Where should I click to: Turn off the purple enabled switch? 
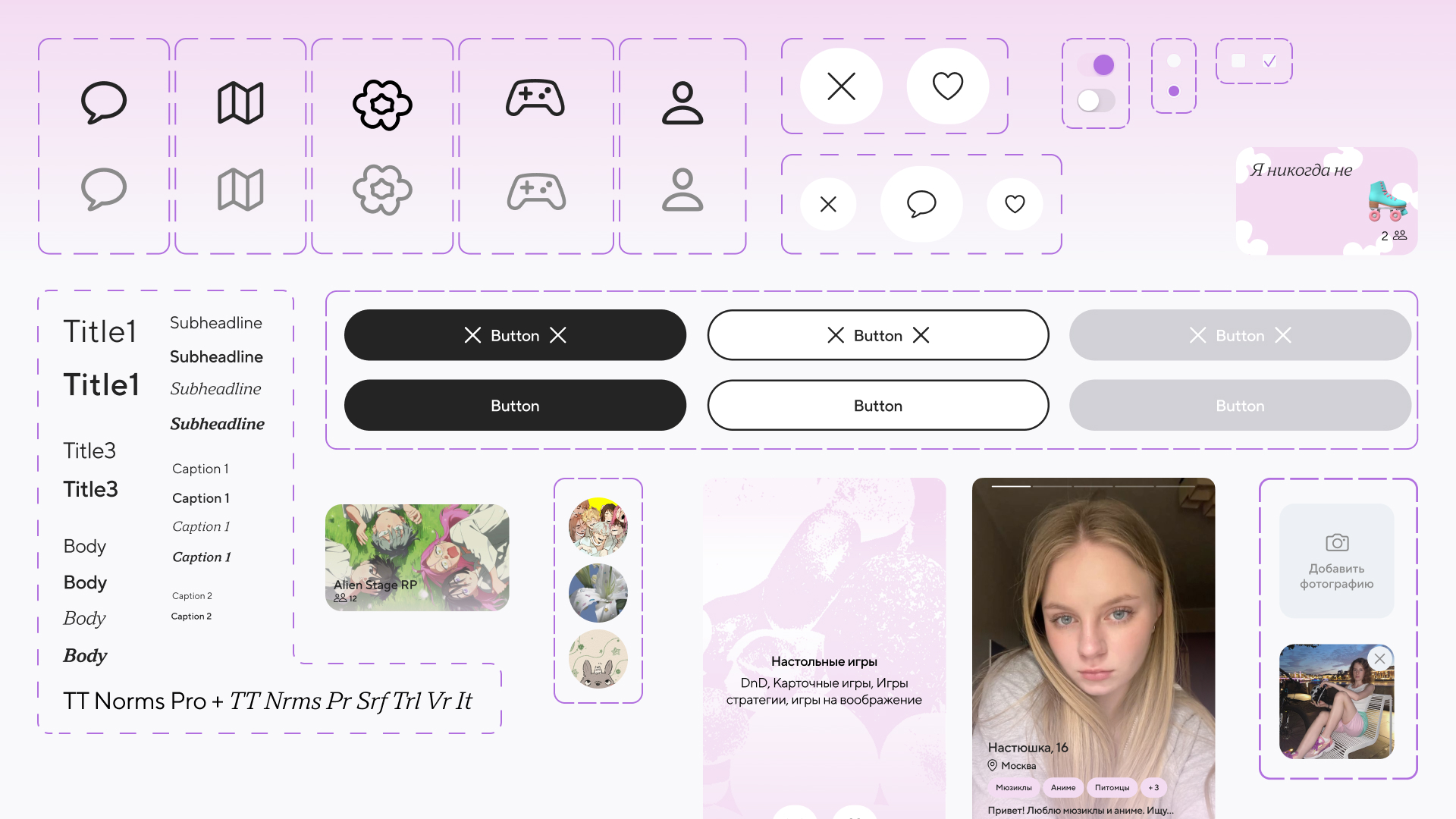(x=1097, y=65)
